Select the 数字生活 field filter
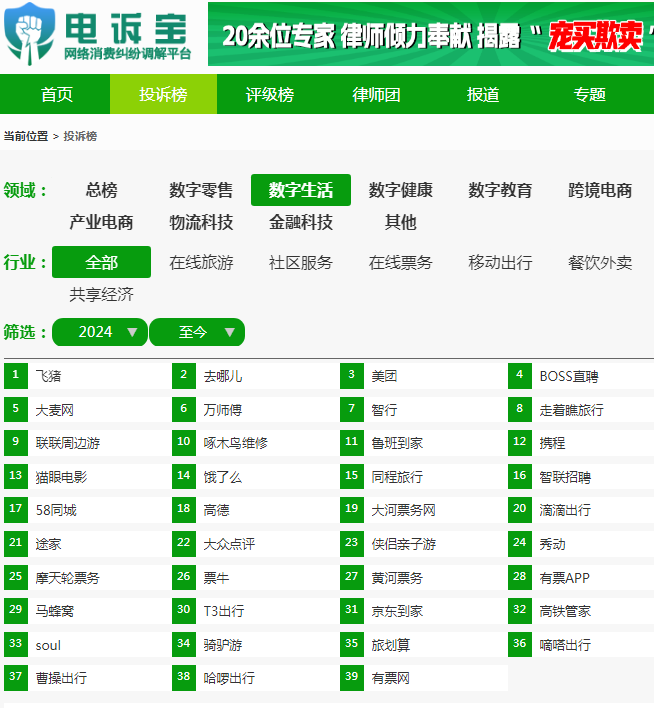 click(x=301, y=190)
